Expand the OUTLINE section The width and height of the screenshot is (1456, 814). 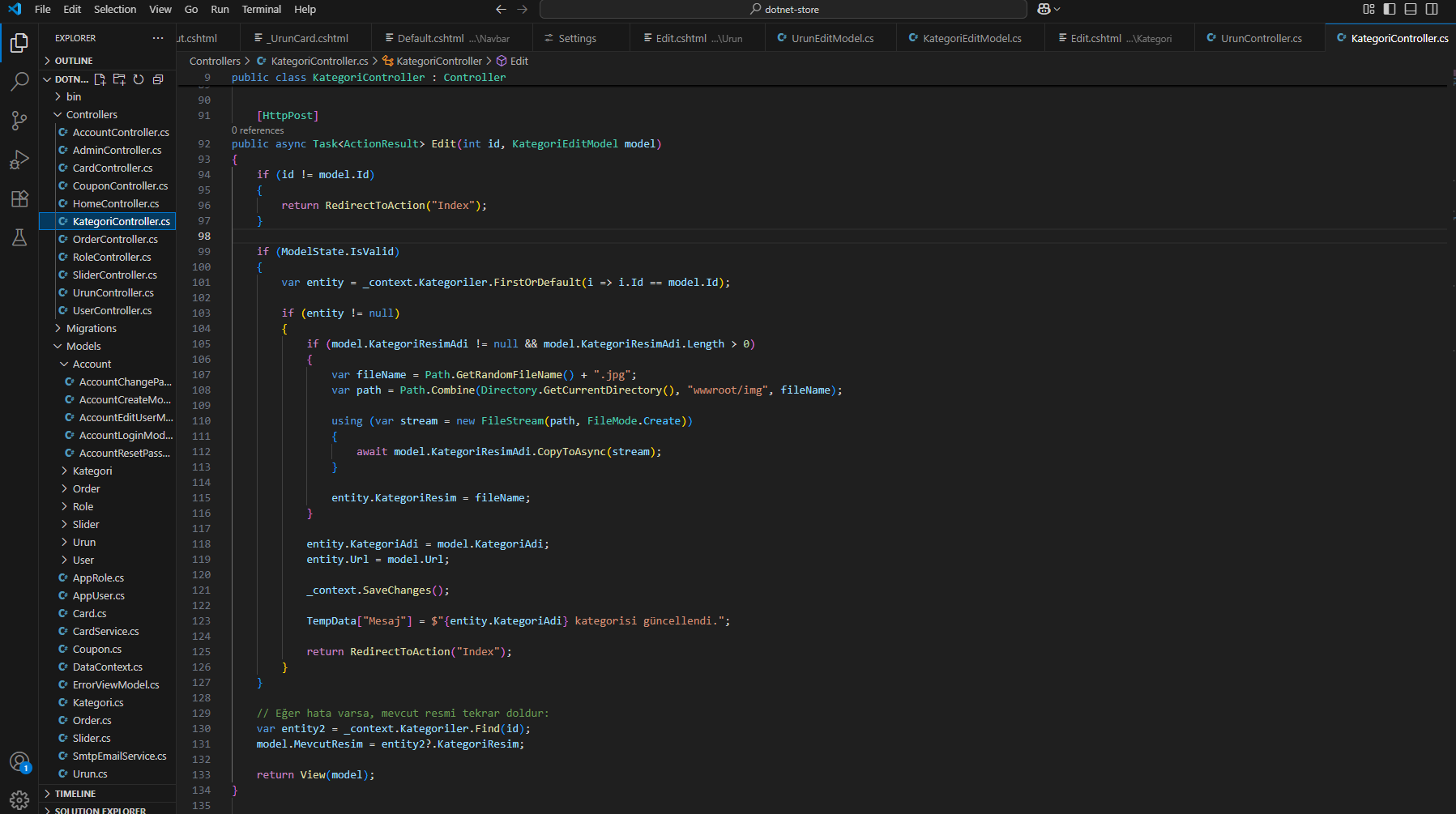[107, 61]
